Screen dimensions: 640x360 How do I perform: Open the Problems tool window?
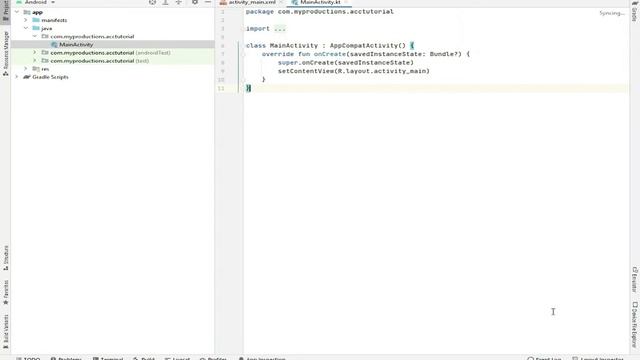point(66,358)
